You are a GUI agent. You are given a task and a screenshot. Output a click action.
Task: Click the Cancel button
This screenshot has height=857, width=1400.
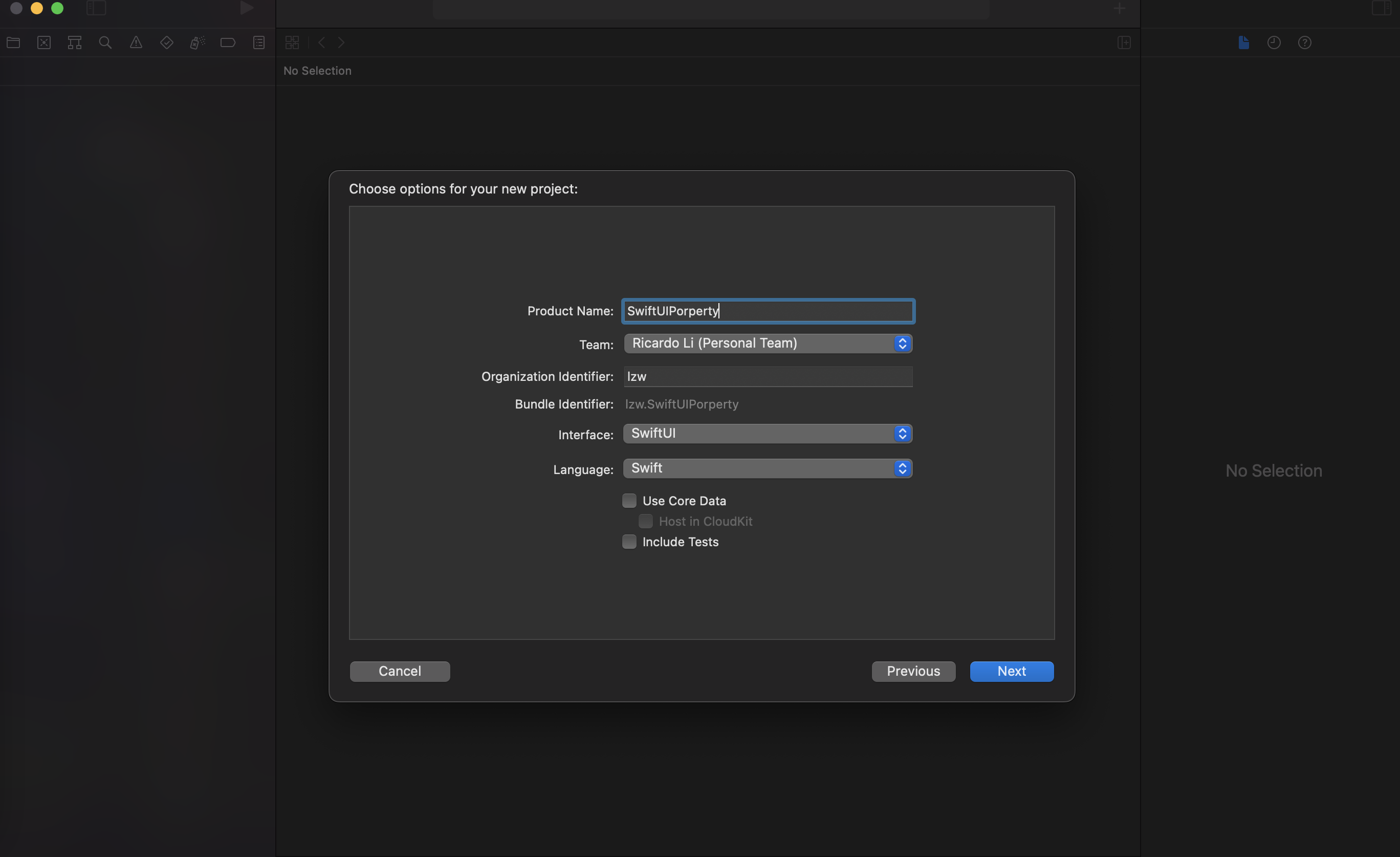pyautogui.click(x=400, y=671)
